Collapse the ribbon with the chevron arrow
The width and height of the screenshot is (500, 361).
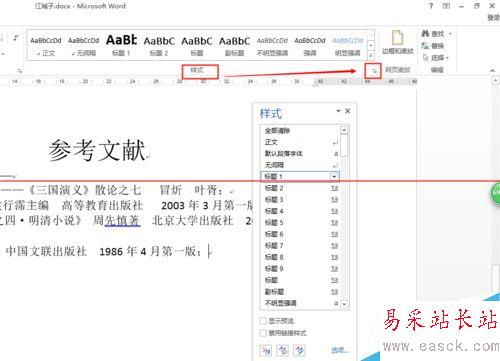tap(492, 70)
